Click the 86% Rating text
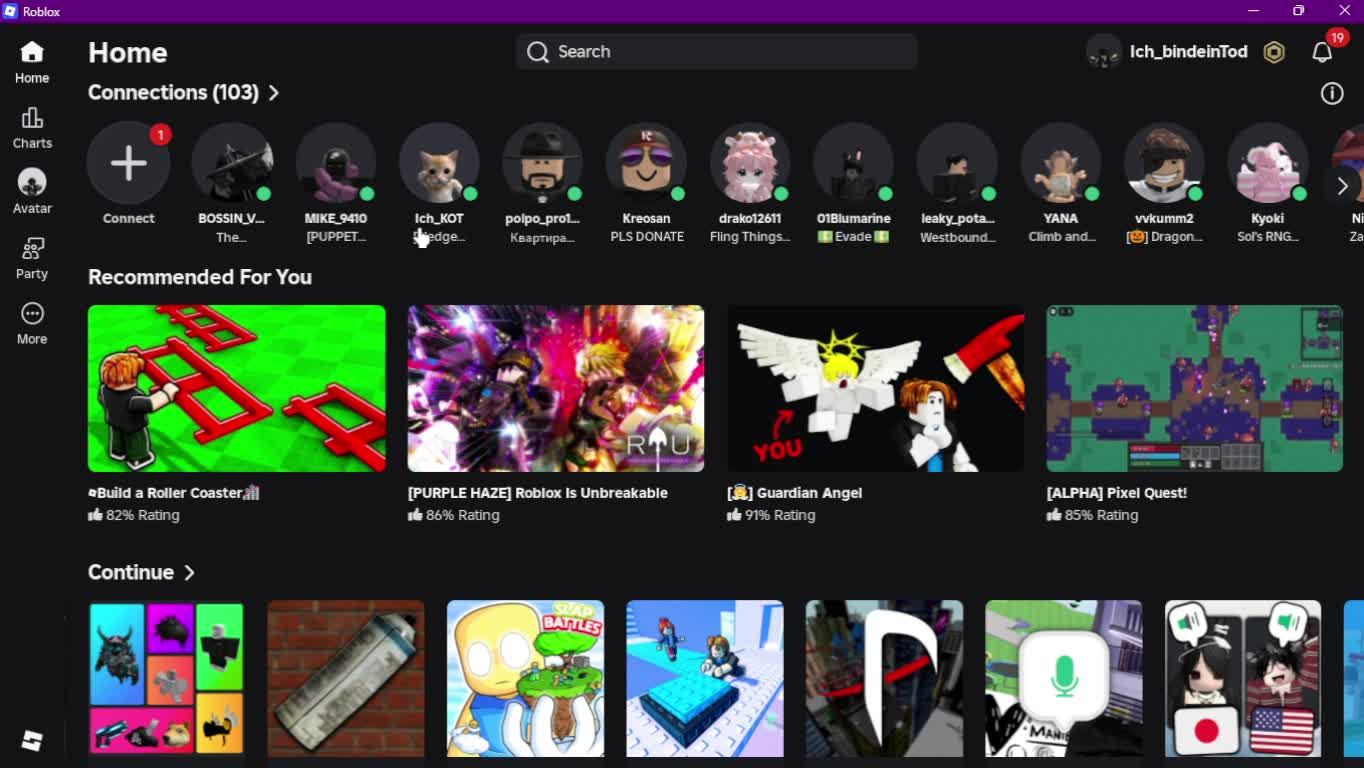This screenshot has height=768, width=1364. (463, 515)
